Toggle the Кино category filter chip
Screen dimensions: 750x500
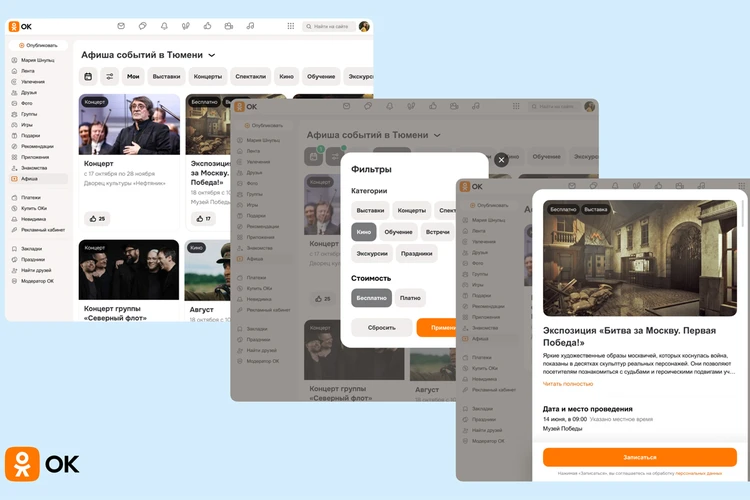point(364,232)
